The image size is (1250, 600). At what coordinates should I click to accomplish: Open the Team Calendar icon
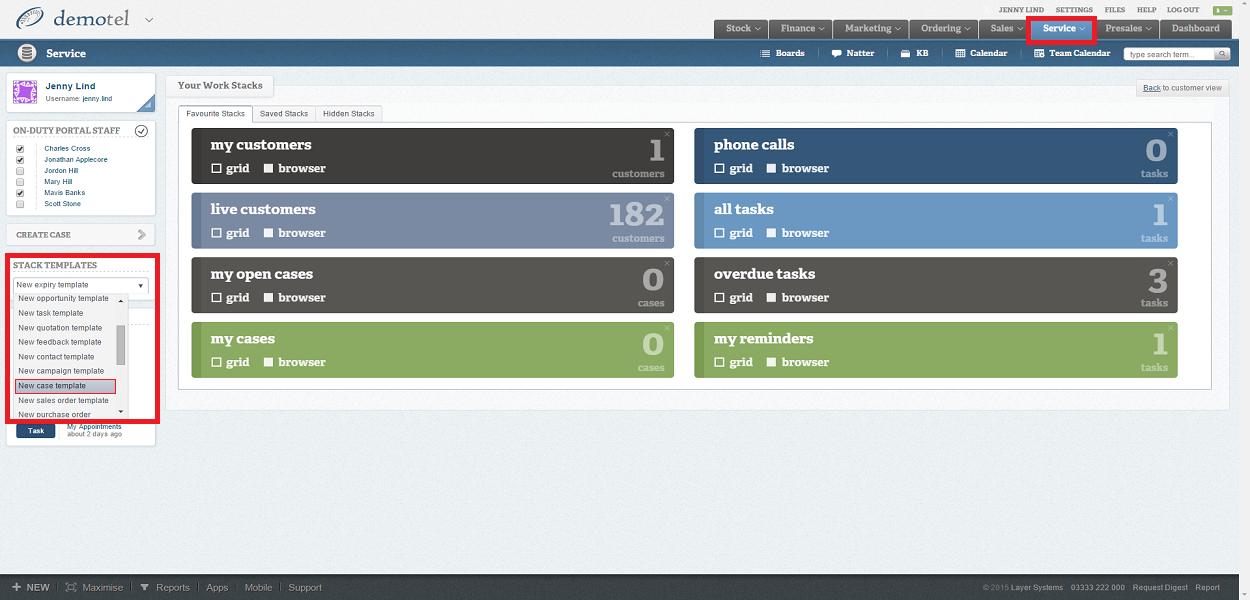[x=1039, y=53]
